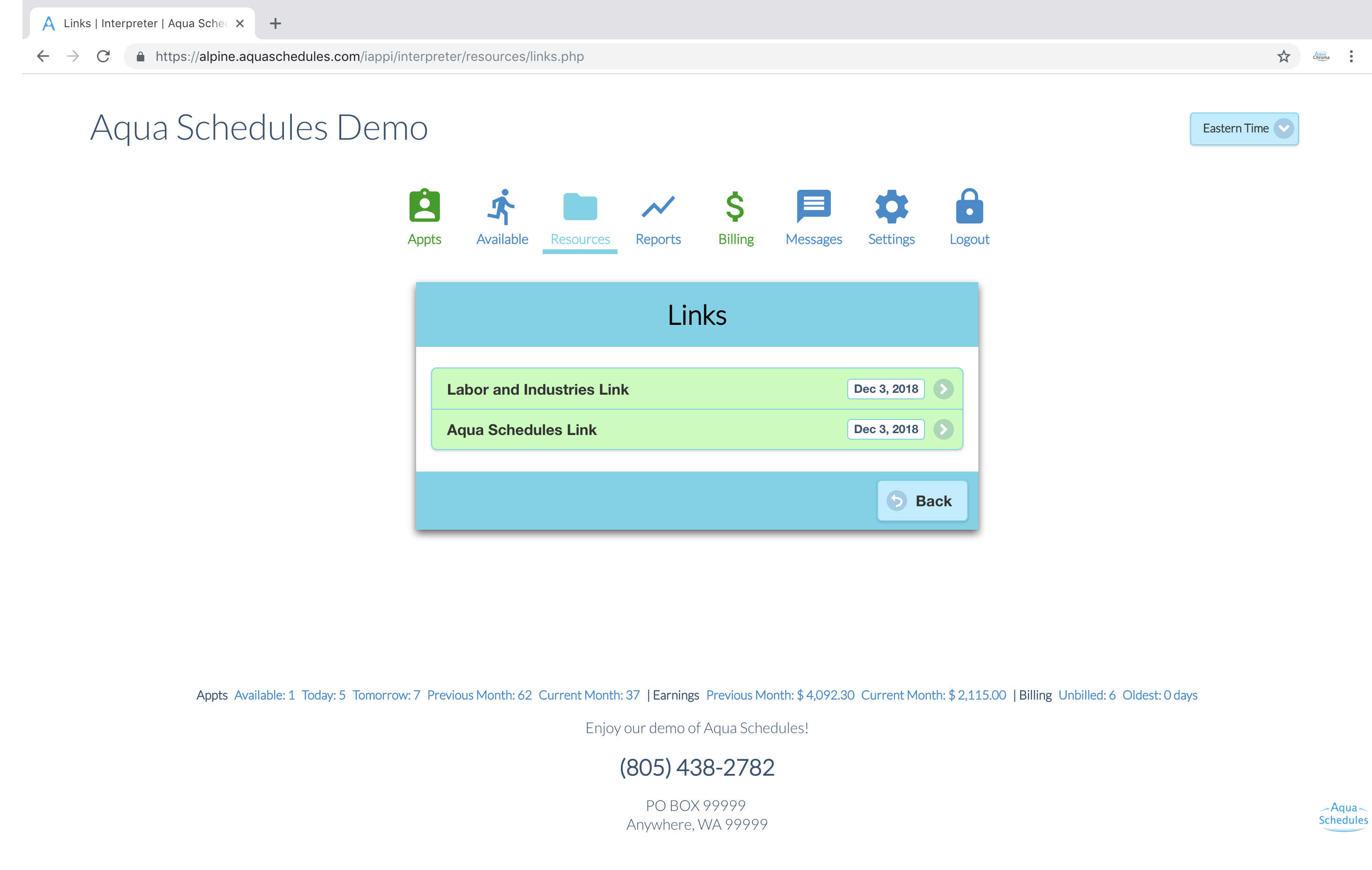The width and height of the screenshot is (1372, 870).
Task: Click the Available running-person icon
Action: pyautogui.click(x=501, y=206)
